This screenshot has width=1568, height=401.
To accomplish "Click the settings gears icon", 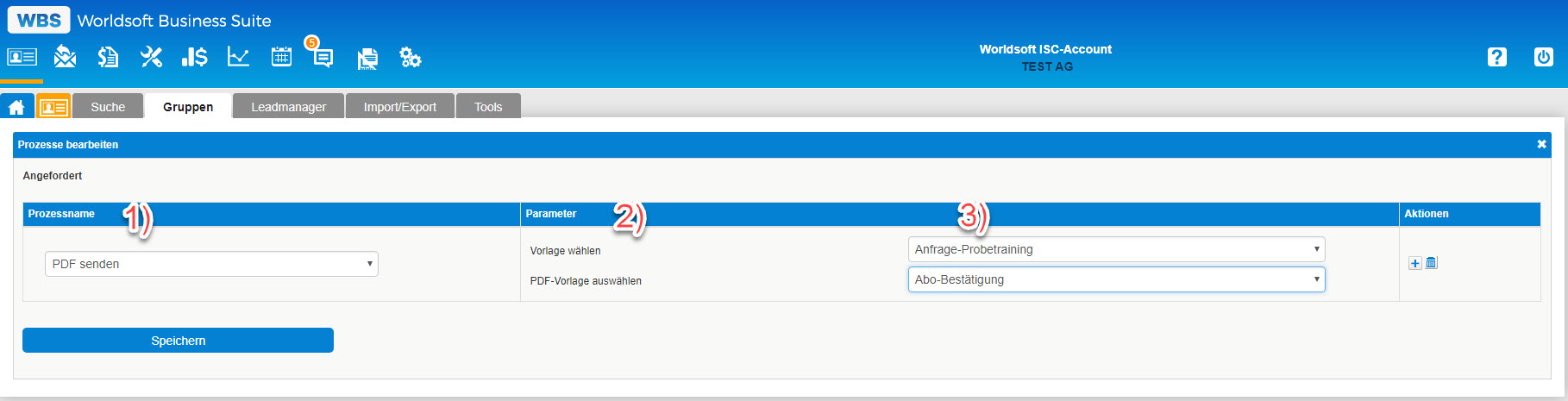I will pos(410,58).
